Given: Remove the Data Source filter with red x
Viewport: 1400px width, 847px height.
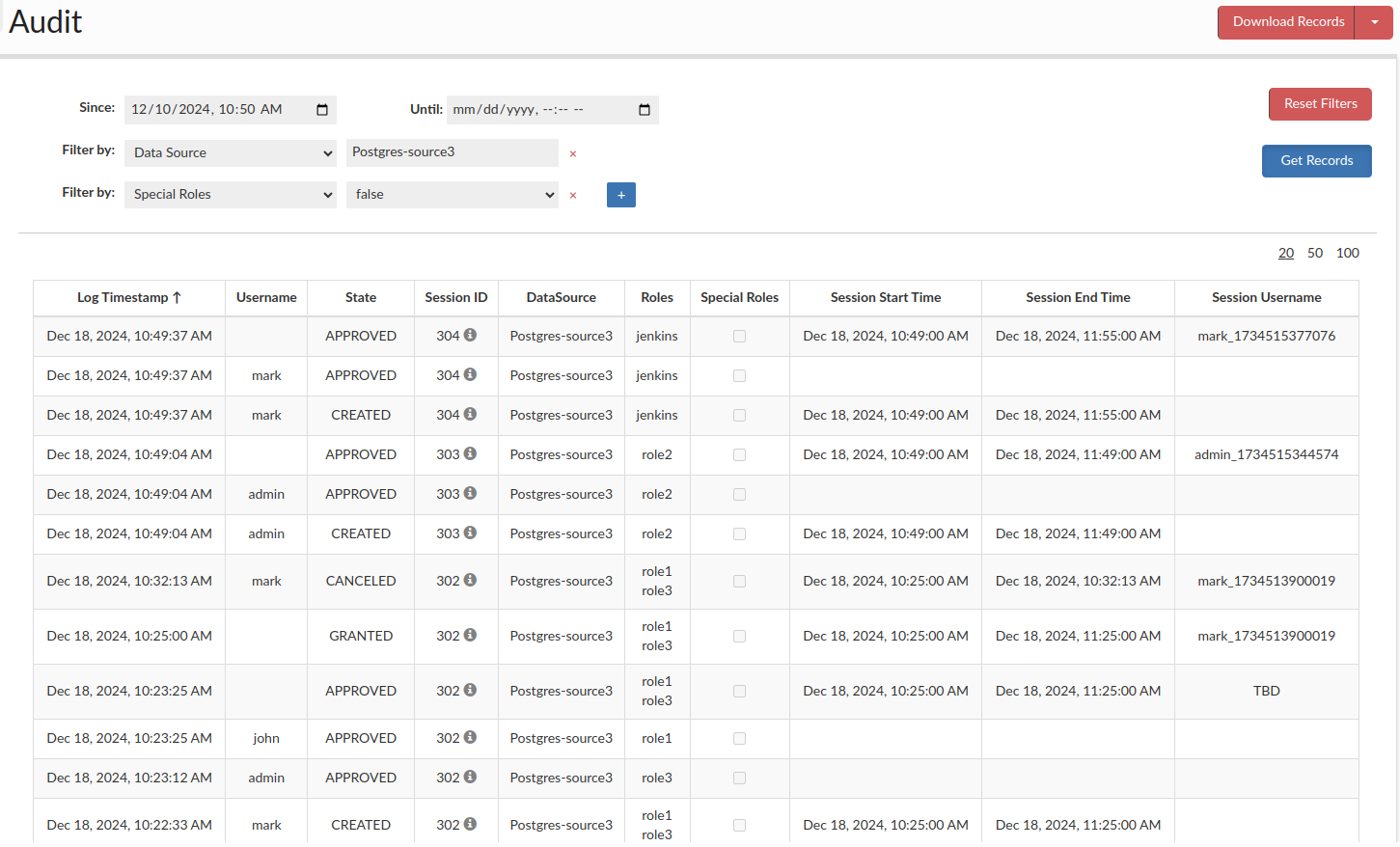Looking at the screenshot, I should point(573,154).
